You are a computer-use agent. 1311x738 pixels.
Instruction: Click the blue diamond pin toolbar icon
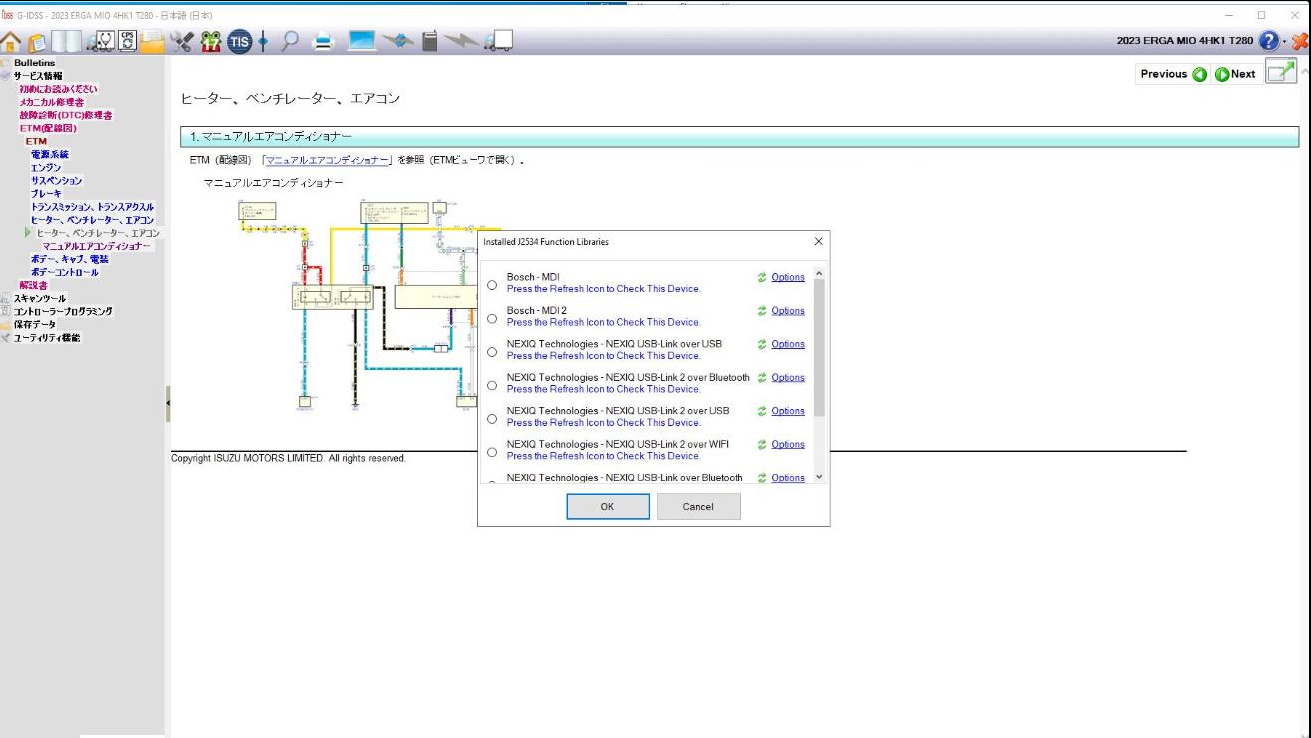[263, 41]
